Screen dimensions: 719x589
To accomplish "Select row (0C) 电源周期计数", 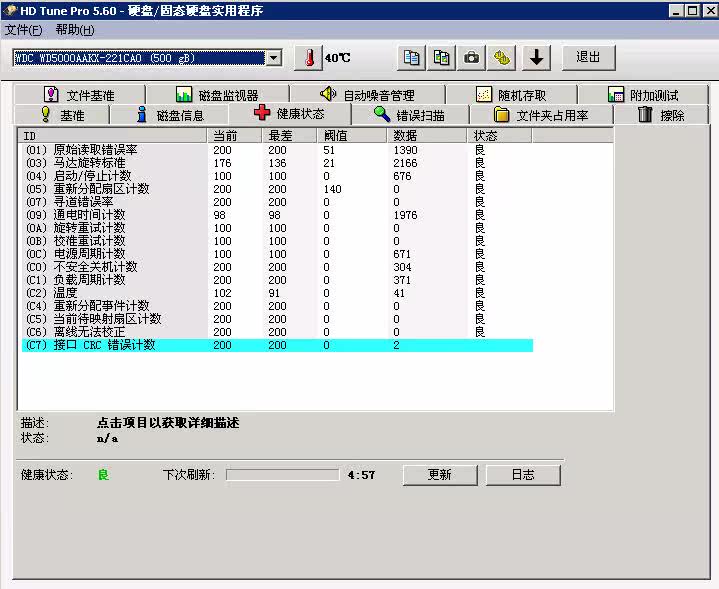I will tap(277, 254).
